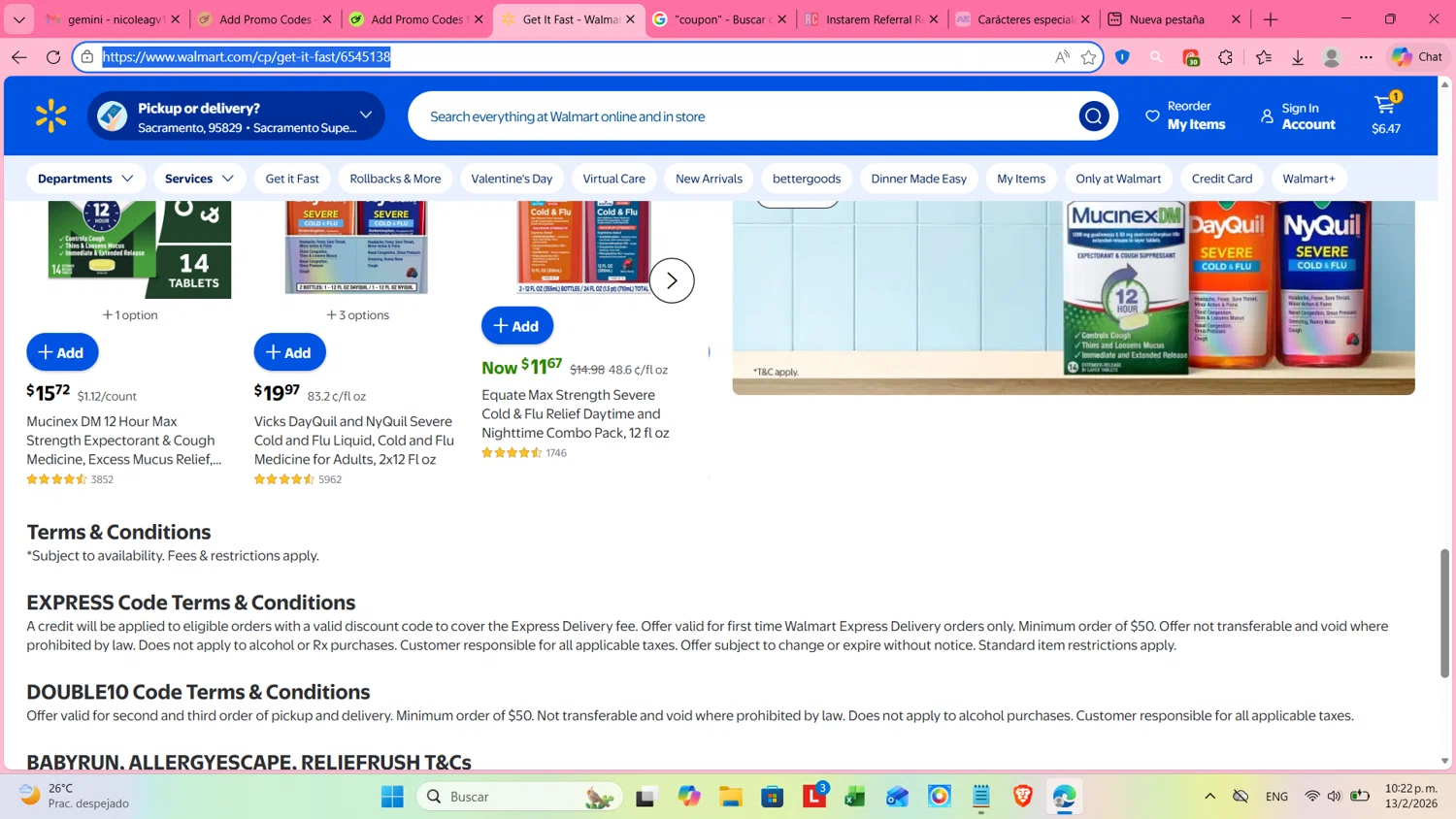Open Virtual Care category
The height and width of the screenshot is (819, 1456).
click(x=613, y=179)
